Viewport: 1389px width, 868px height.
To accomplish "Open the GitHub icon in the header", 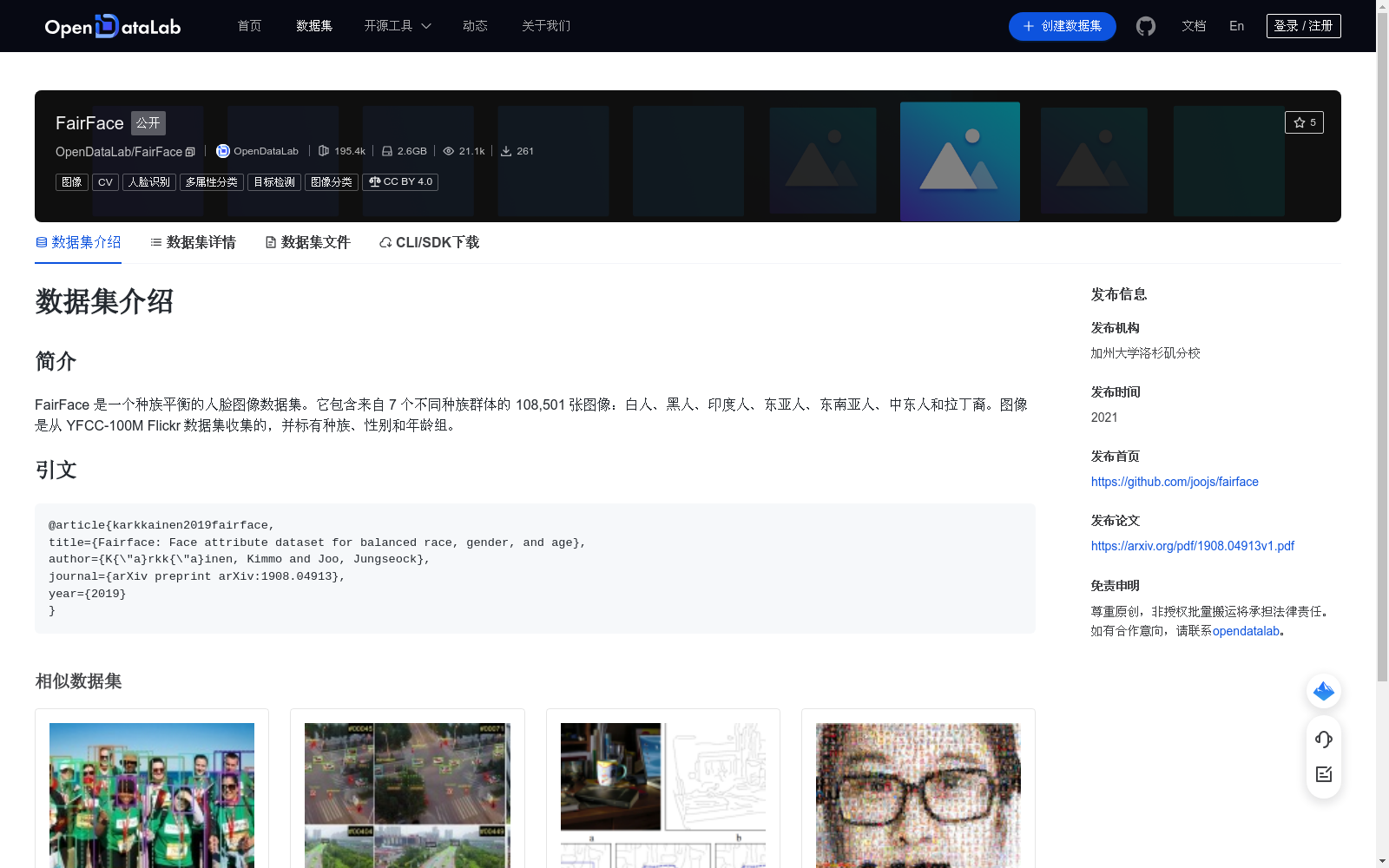I will tap(1146, 26).
